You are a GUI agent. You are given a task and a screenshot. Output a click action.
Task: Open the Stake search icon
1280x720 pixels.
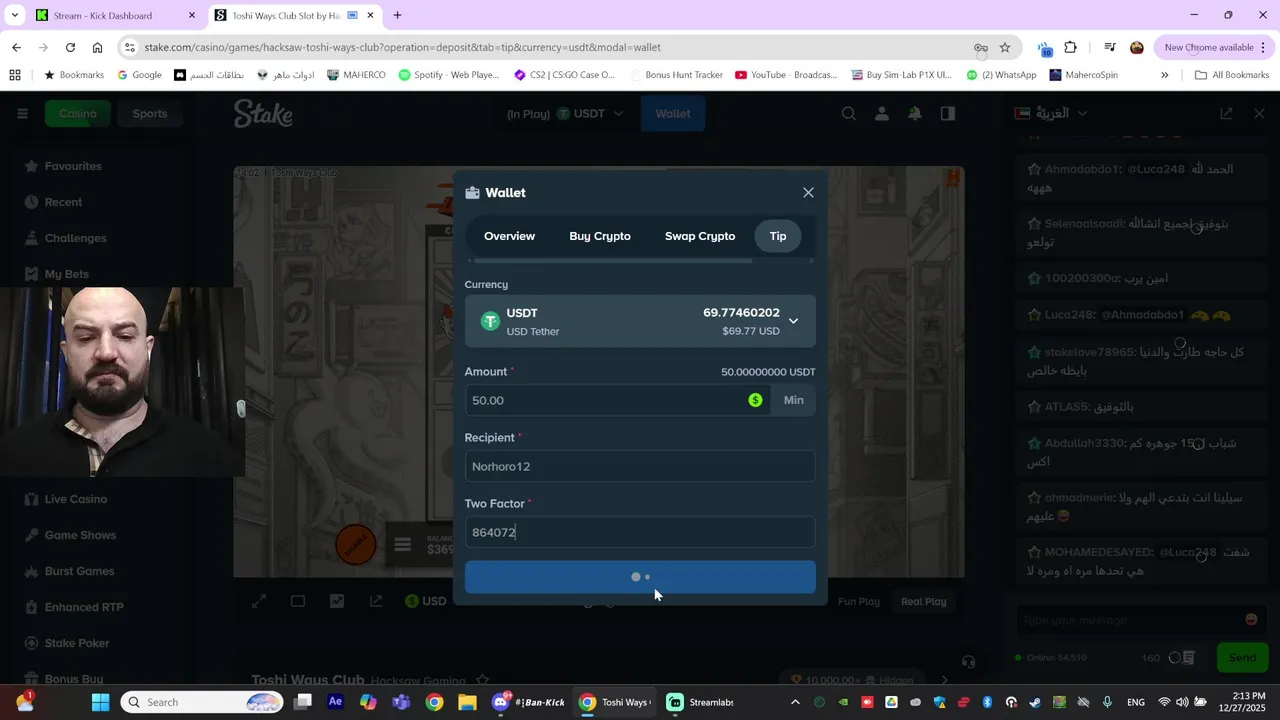coord(849,114)
